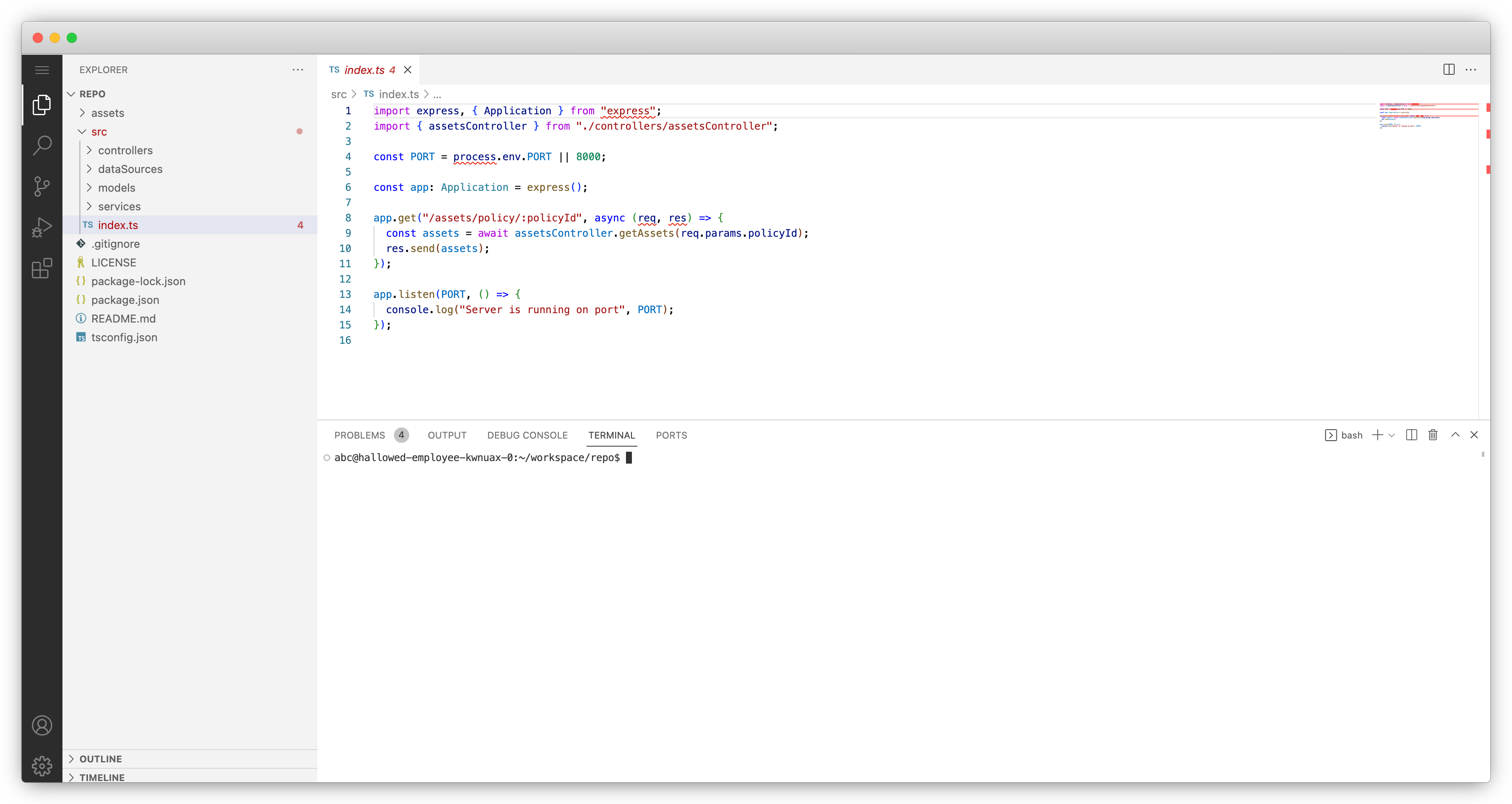The width and height of the screenshot is (1512, 804).
Task: Split the terminal pane
Action: click(1412, 435)
